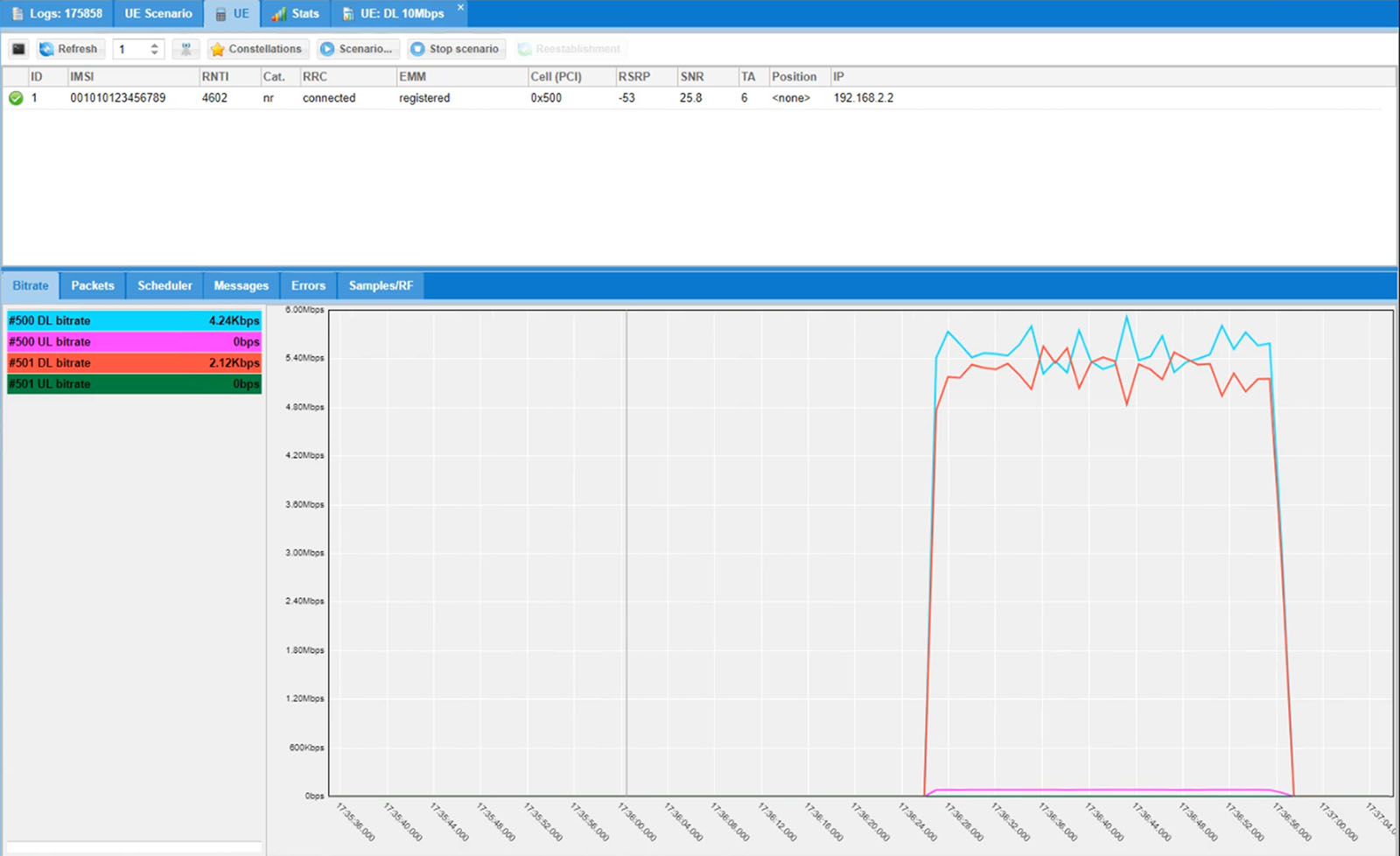Click the cell value 0x500

pos(546,98)
